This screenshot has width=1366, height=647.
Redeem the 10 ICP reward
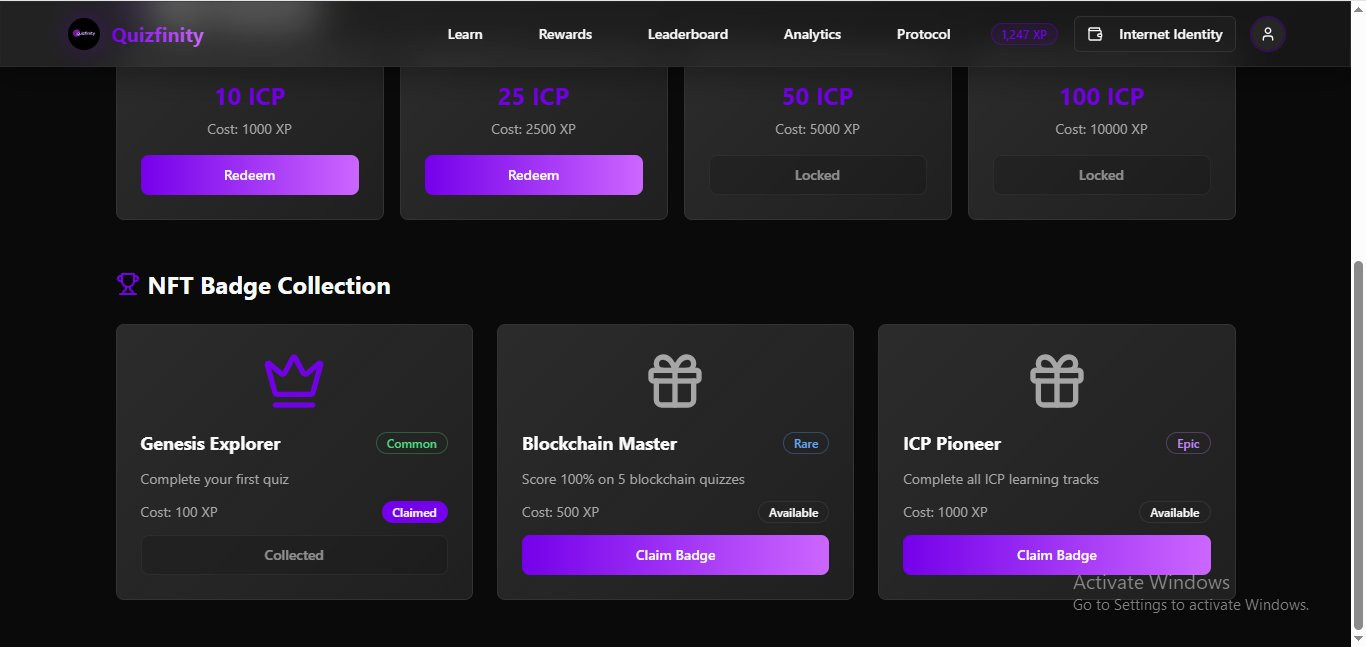[250, 175]
